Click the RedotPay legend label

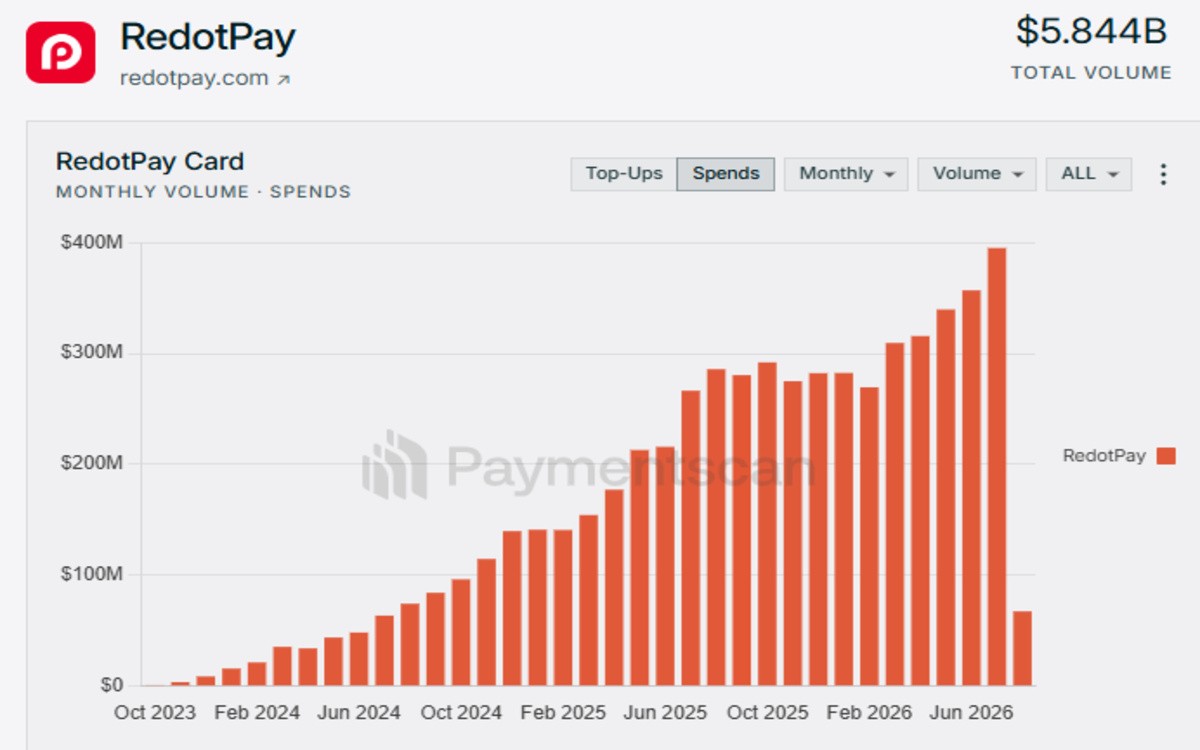(x=1104, y=456)
